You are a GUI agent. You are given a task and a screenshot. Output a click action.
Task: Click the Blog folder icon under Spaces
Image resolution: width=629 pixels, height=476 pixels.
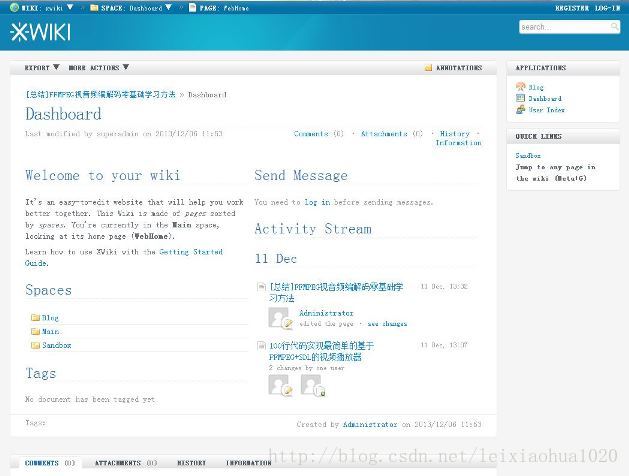35,318
